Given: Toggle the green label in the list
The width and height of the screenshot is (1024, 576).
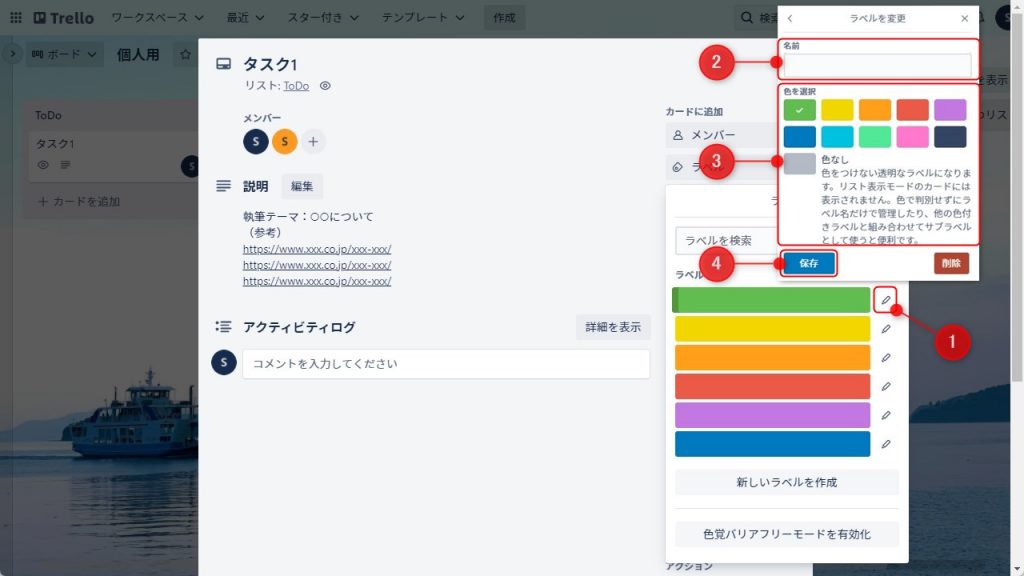Looking at the screenshot, I should (x=771, y=300).
